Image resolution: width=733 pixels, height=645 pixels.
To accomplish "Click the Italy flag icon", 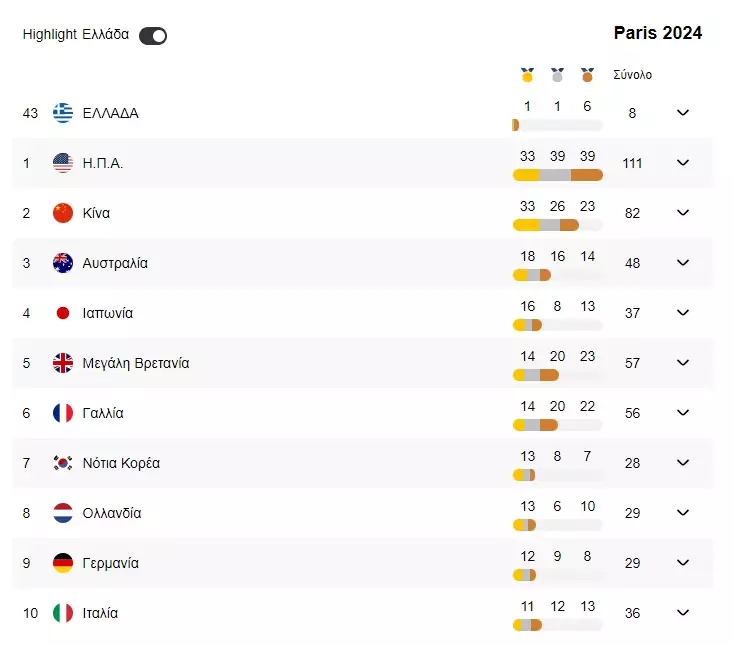I will click(x=63, y=613).
